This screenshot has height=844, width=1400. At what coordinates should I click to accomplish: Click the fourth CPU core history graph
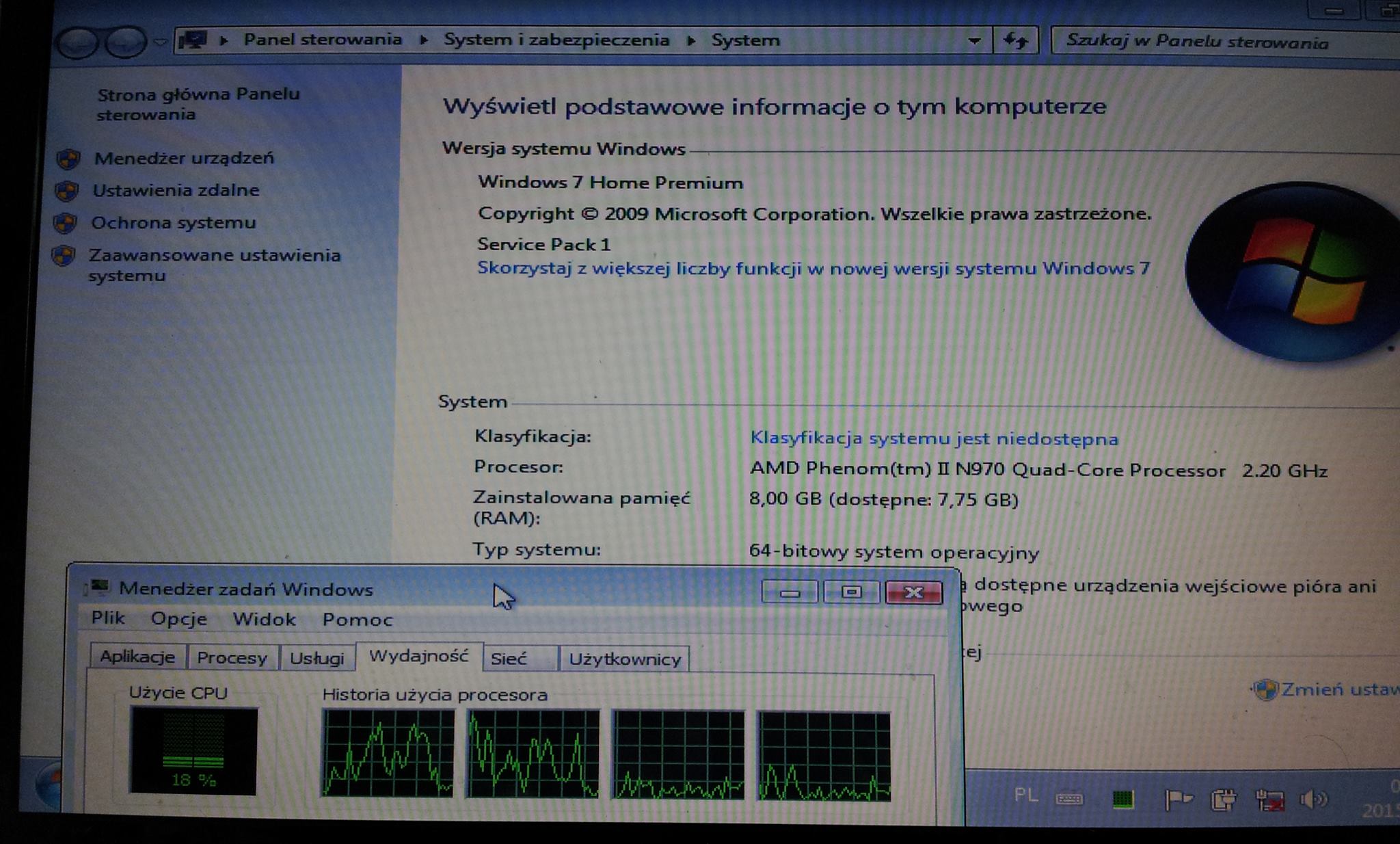click(x=824, y=756)
